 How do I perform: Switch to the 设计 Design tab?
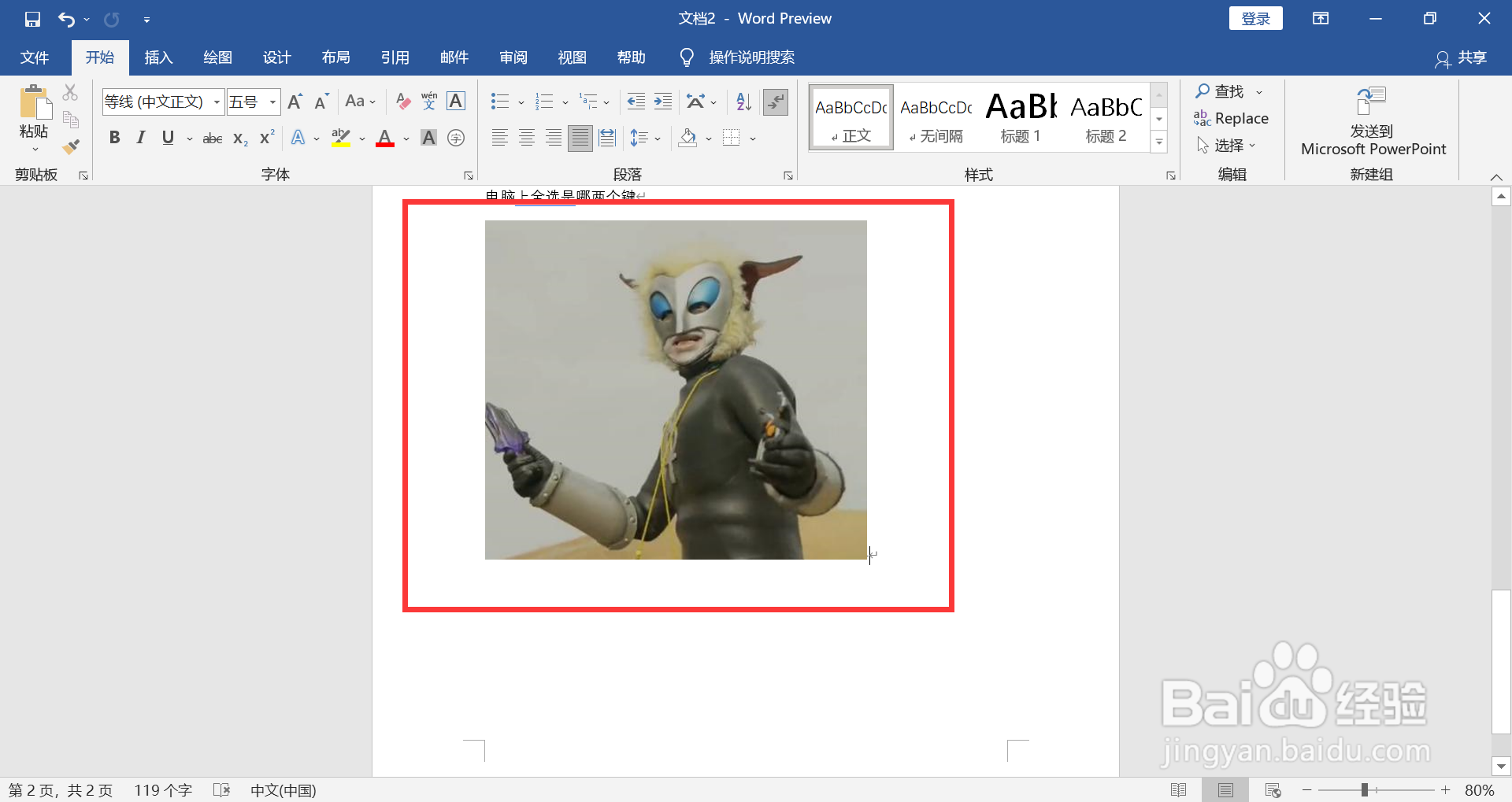pos(276,57)
